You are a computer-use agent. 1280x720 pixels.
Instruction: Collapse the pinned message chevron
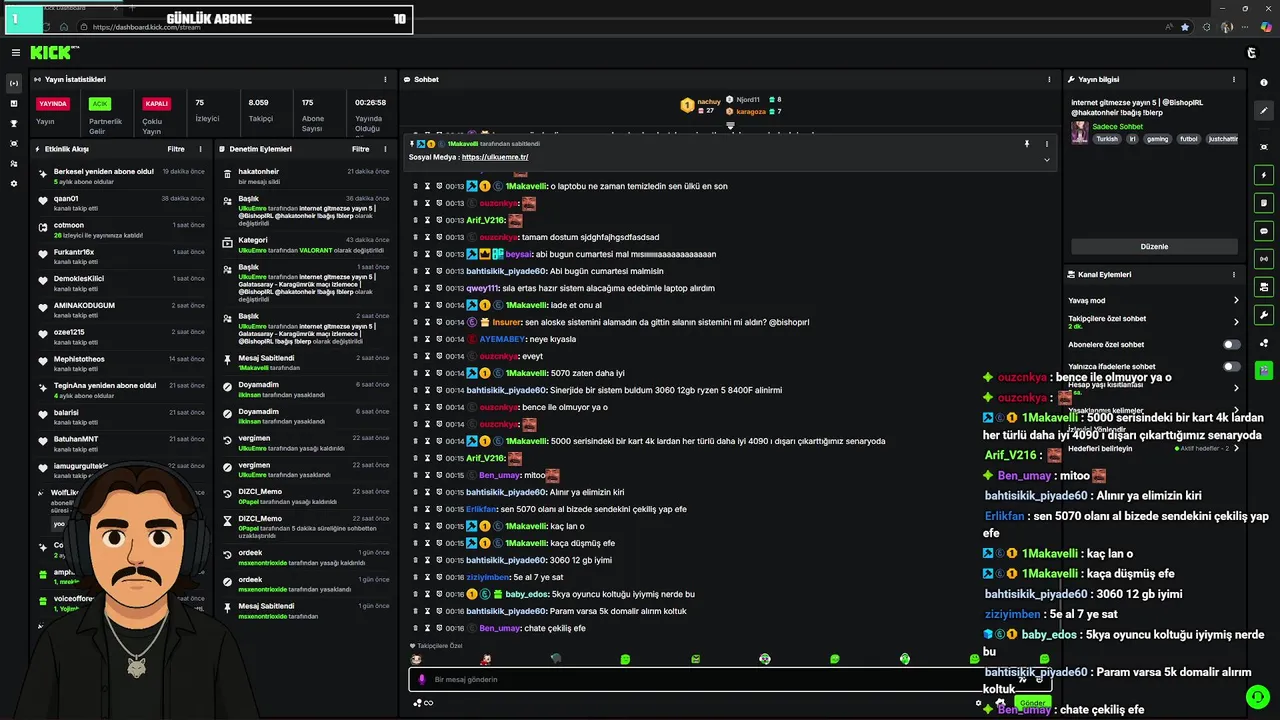tap(1047, 159)
